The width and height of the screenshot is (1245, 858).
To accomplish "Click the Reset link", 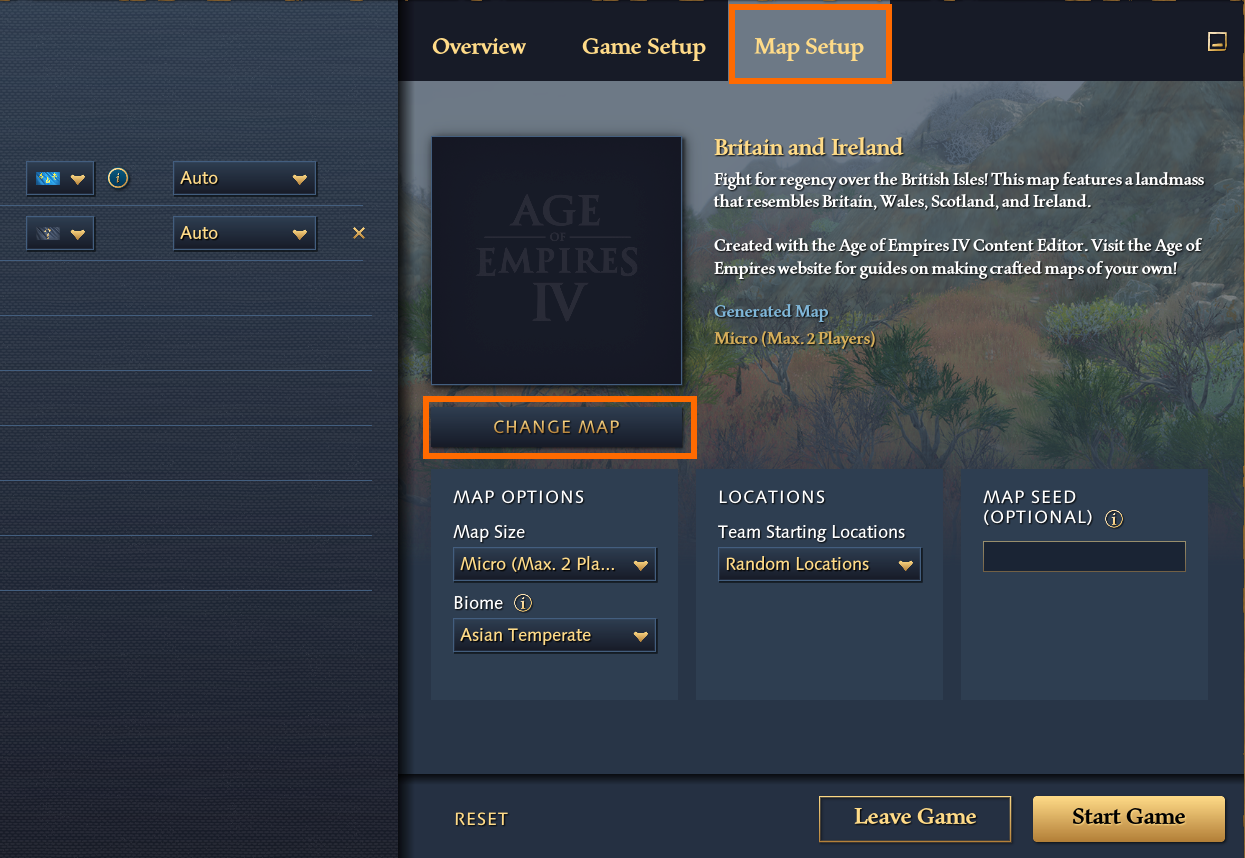I will tap(481, 819).
